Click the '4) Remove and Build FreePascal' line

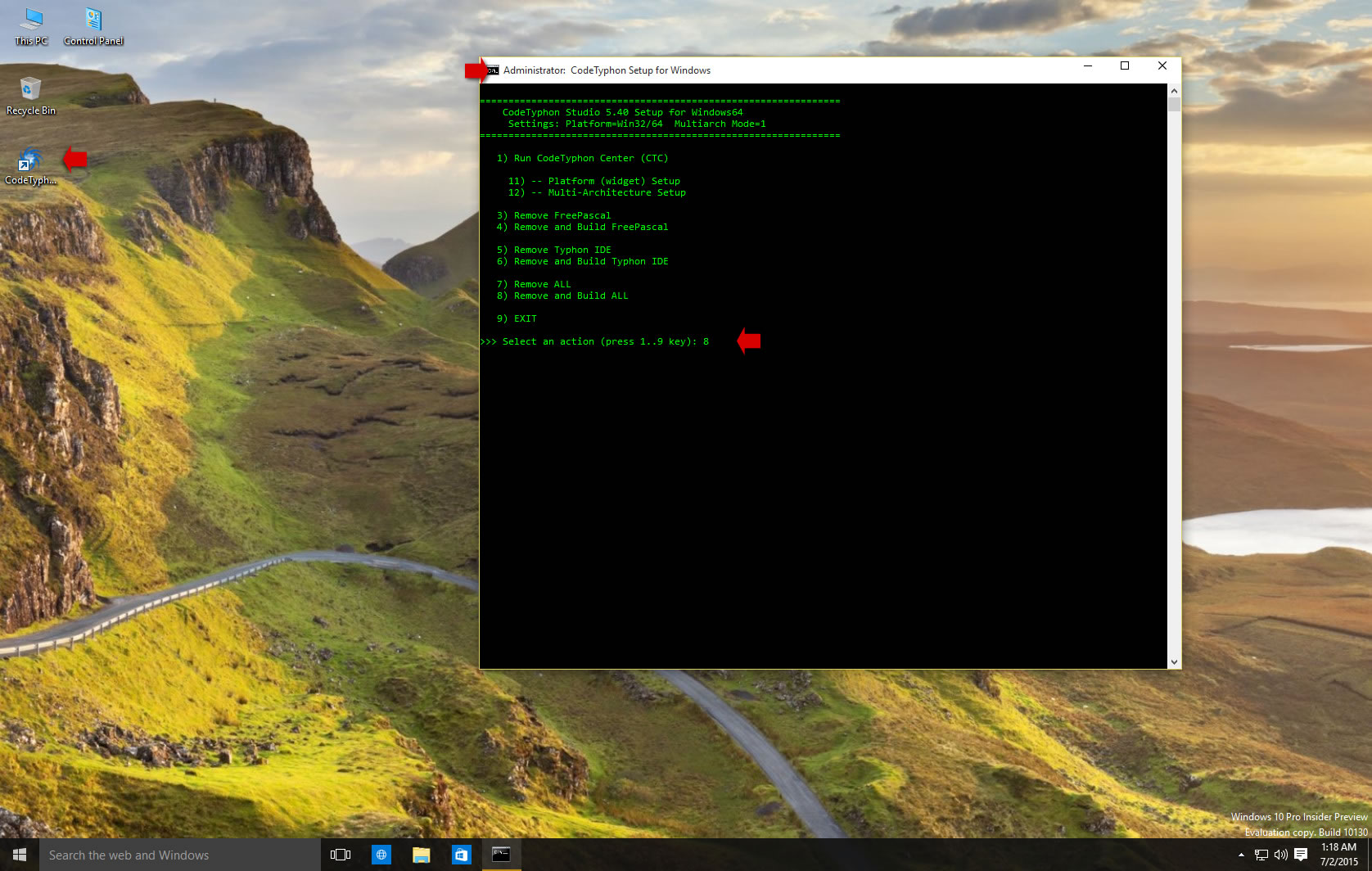(x=582, y=227)
